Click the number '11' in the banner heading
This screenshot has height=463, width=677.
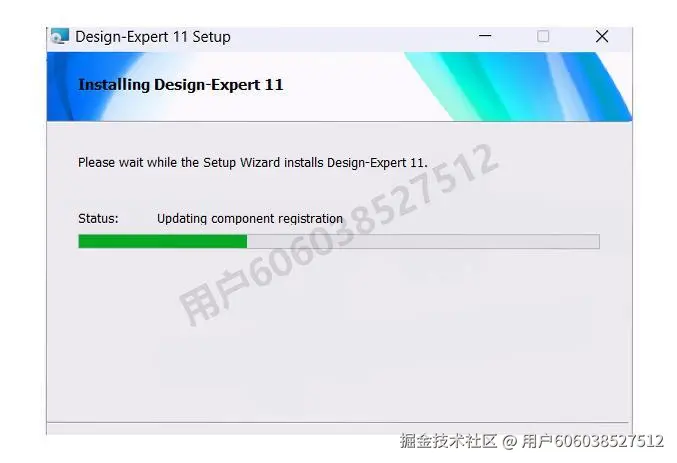(274, 85)
